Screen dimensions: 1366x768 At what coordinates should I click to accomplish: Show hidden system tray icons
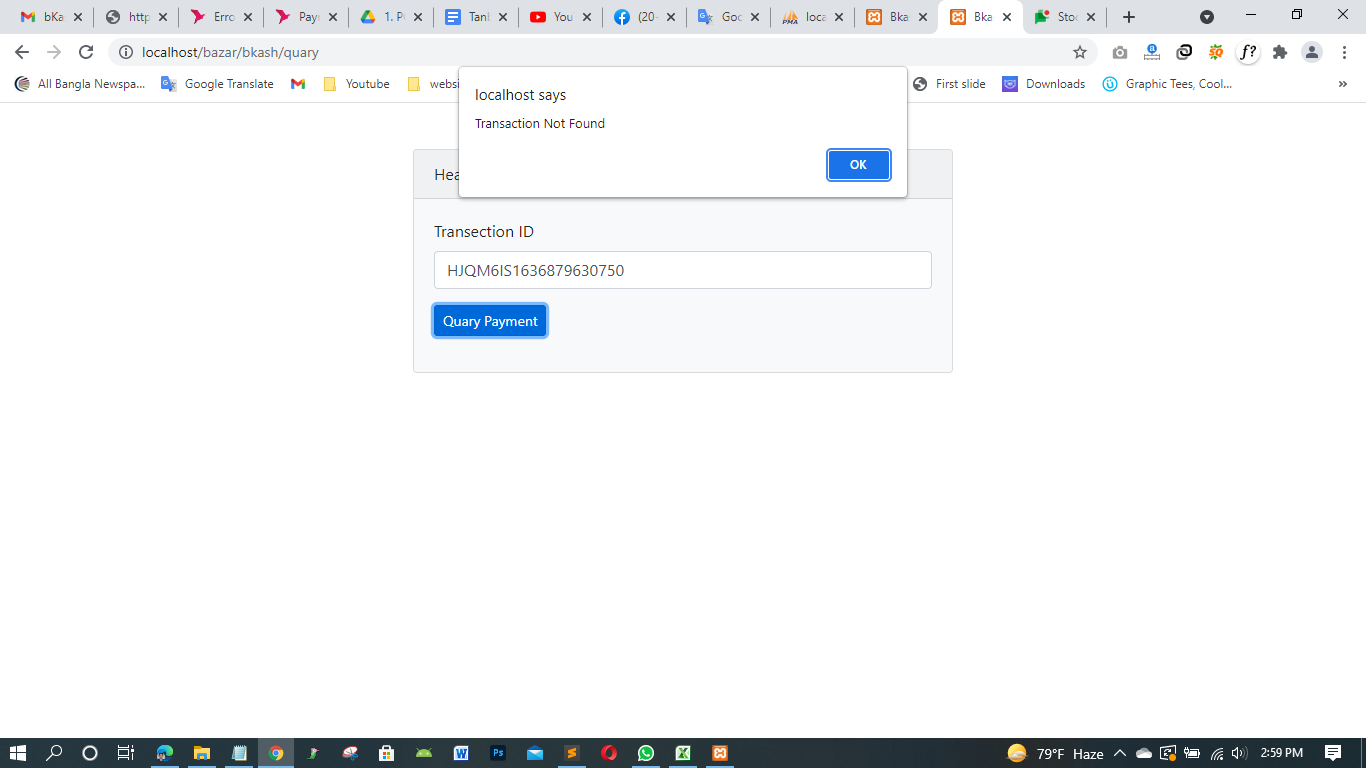(x=1119, y=753)
